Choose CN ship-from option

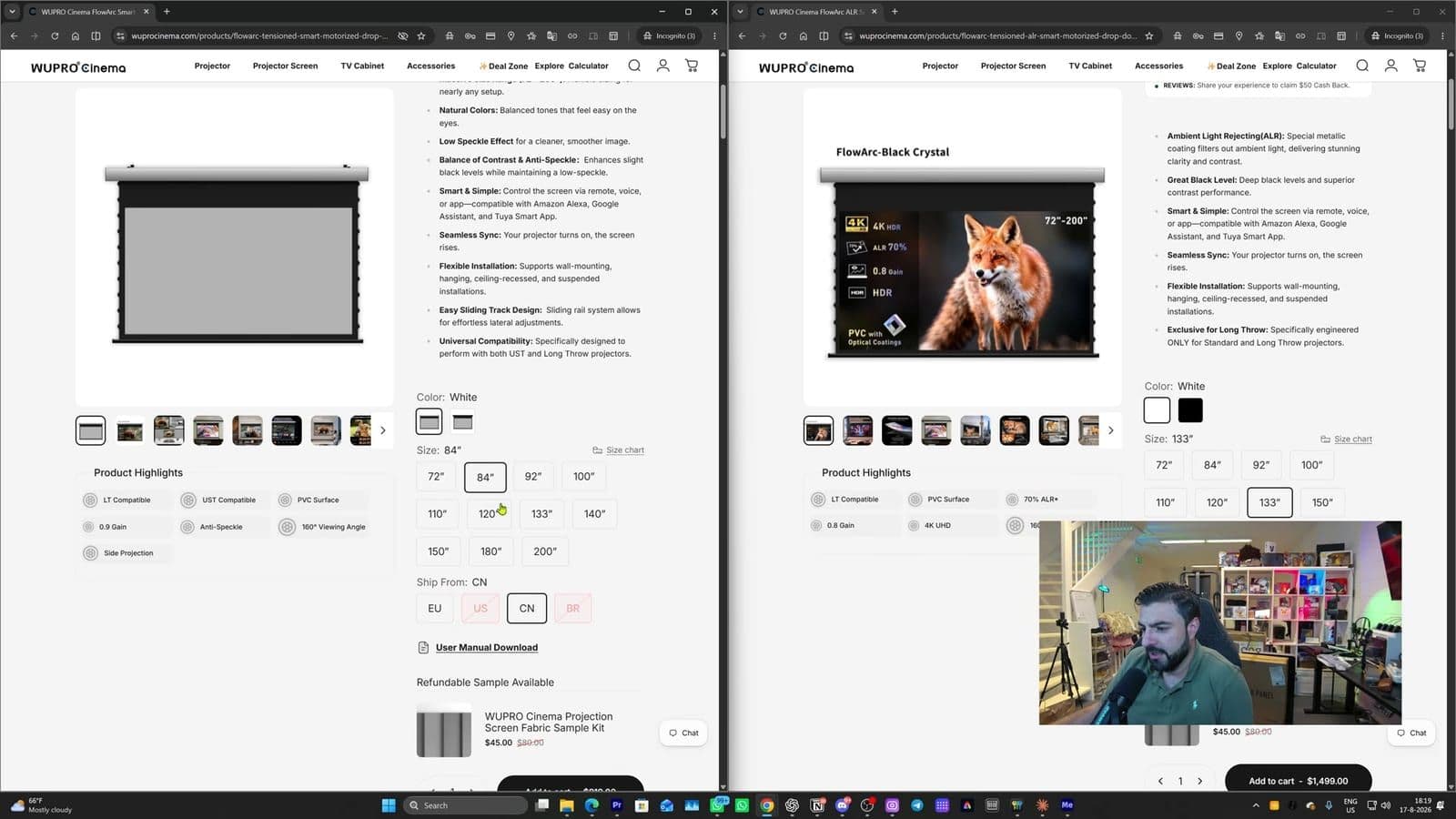click(527, 609)
